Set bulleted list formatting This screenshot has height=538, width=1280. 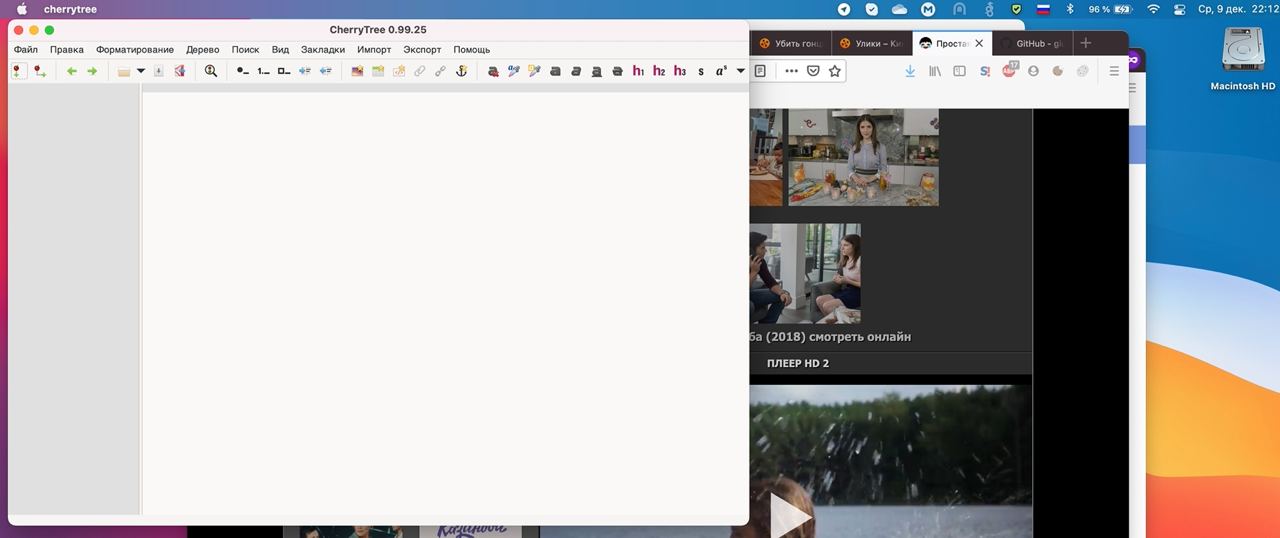click(242, 71)
